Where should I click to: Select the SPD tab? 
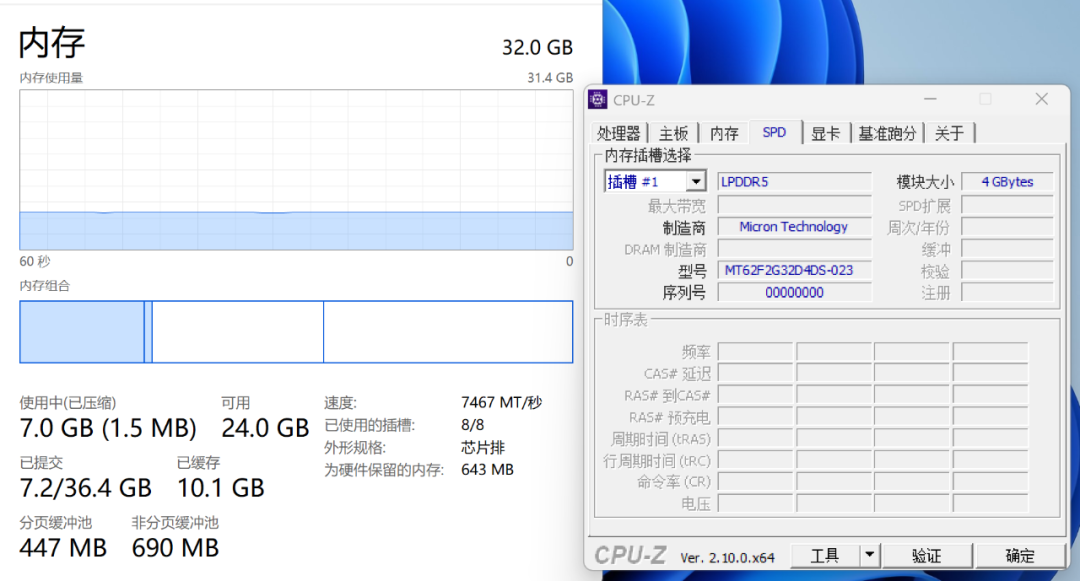coord(774,132)
